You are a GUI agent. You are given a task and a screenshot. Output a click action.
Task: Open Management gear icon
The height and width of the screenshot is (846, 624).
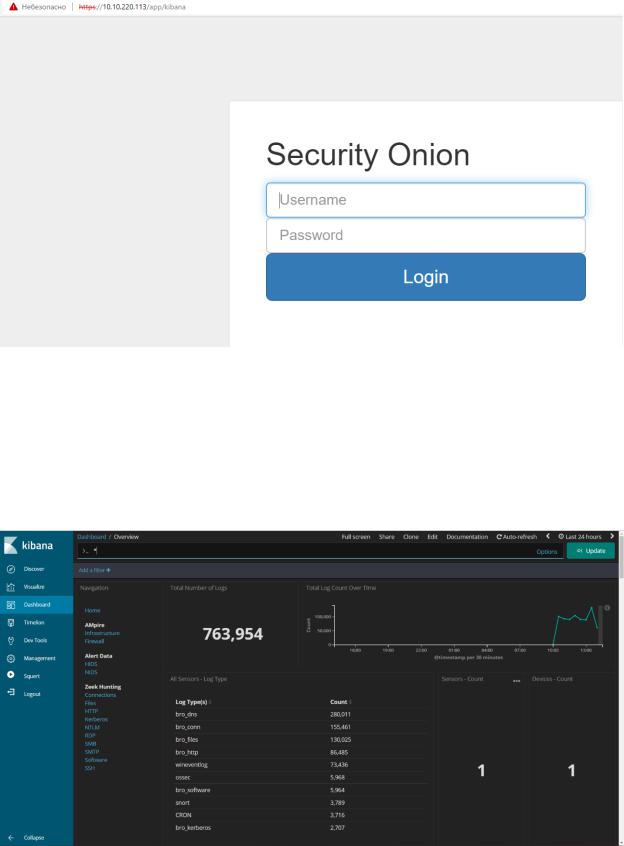(x=10, y=658)
